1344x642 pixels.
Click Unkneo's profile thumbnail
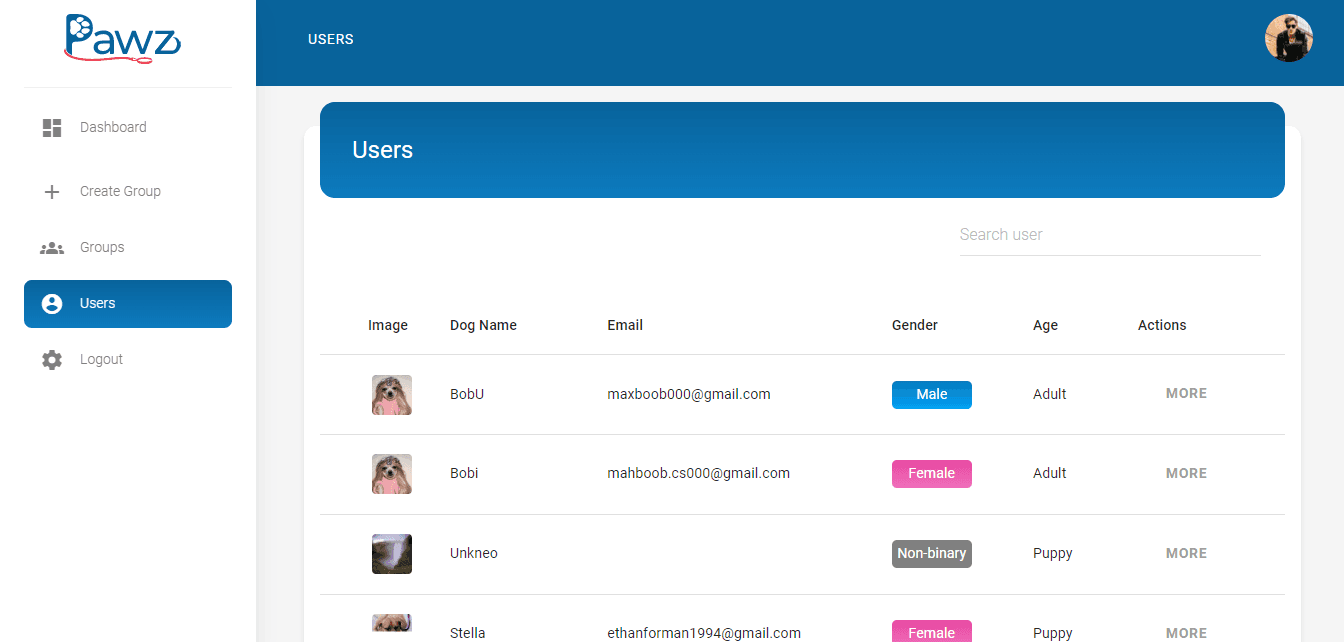point(391,553)
